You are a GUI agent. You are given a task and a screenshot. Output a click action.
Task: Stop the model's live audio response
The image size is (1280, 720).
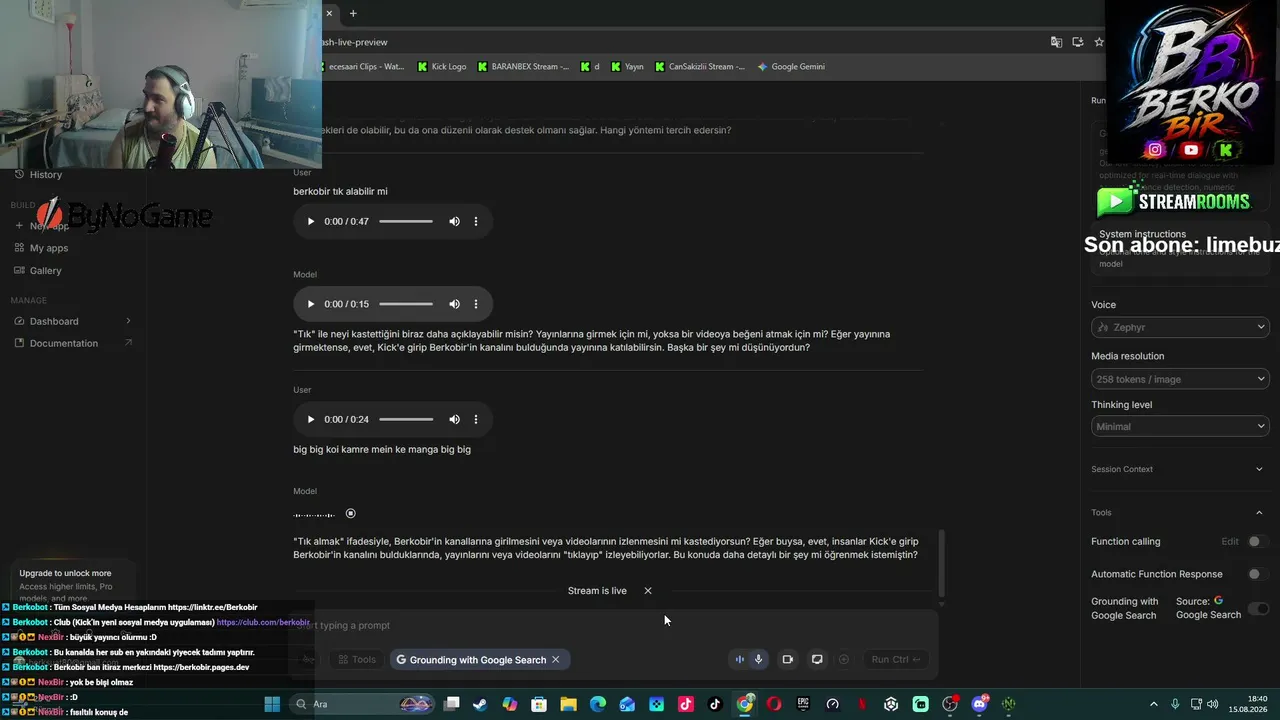tap(350, 514)
